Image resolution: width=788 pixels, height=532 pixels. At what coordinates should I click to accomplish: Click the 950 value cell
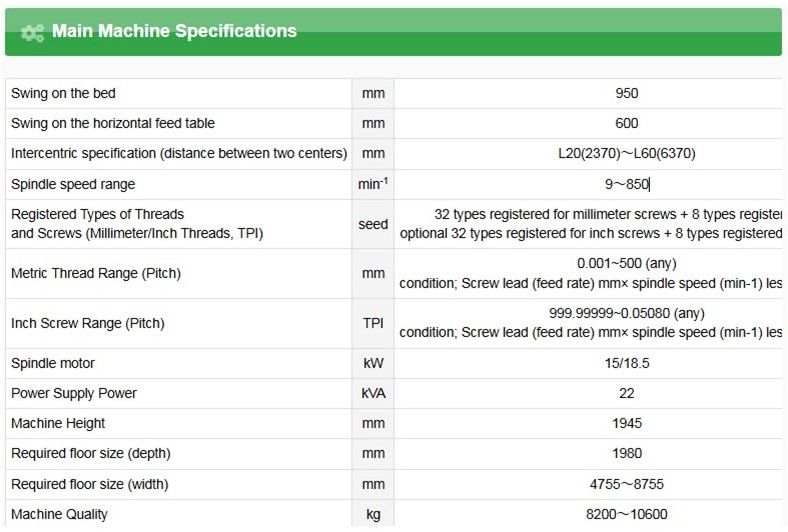[x=627, y=93]
